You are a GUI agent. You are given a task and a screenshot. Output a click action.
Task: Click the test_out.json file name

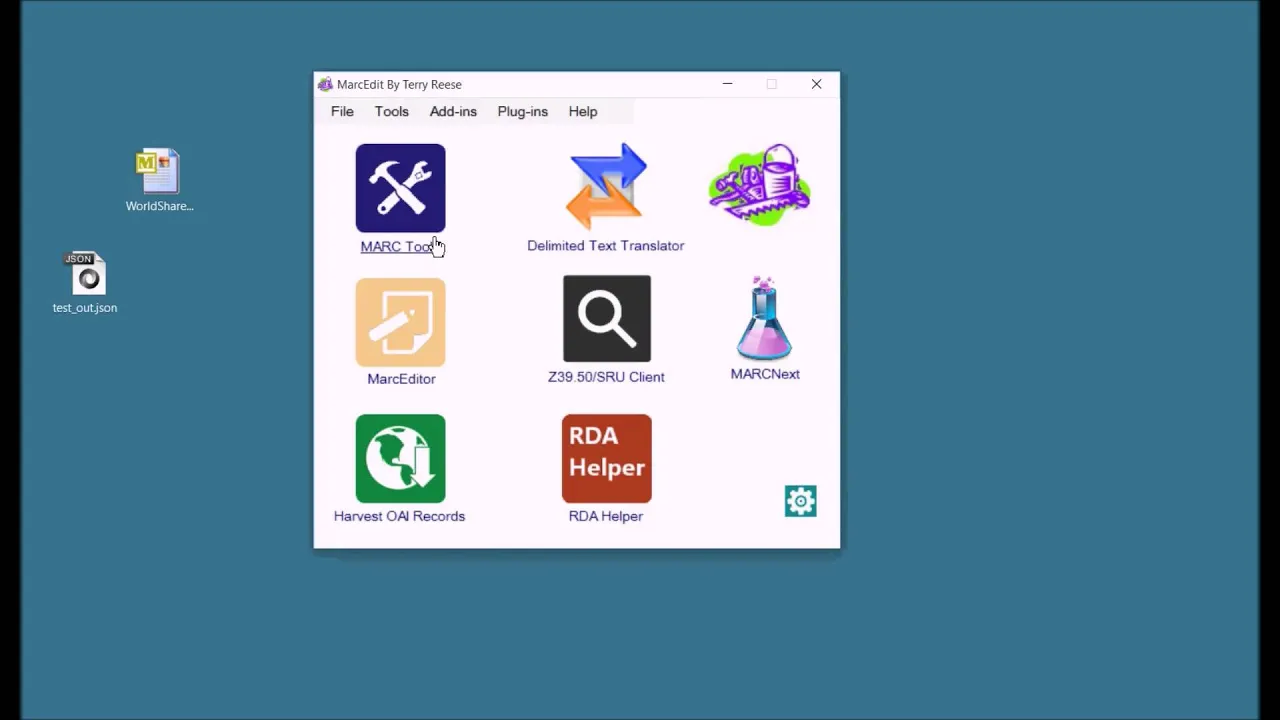click(85, 307)
